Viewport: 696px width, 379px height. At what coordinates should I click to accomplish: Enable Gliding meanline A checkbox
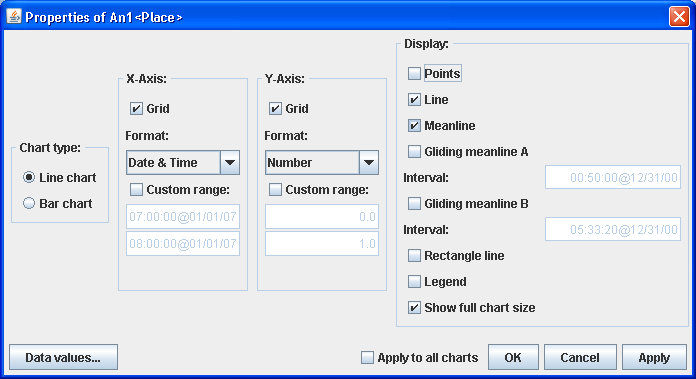pyautogui.click(x=414, y=151)
